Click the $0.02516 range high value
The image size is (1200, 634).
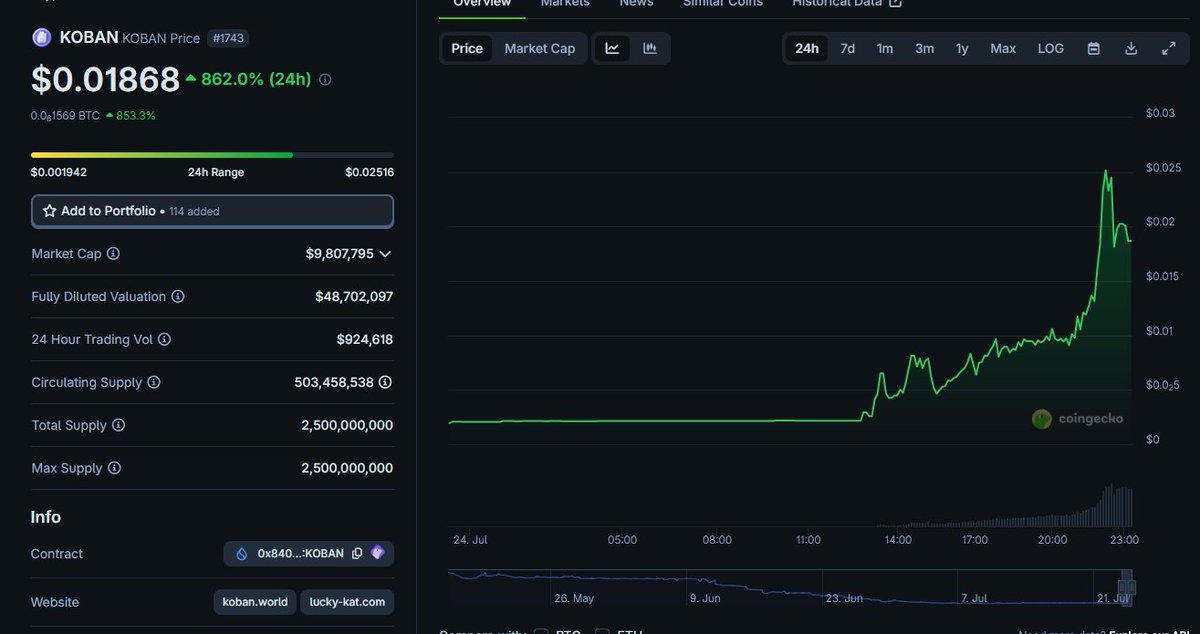[x=370, y=172]
